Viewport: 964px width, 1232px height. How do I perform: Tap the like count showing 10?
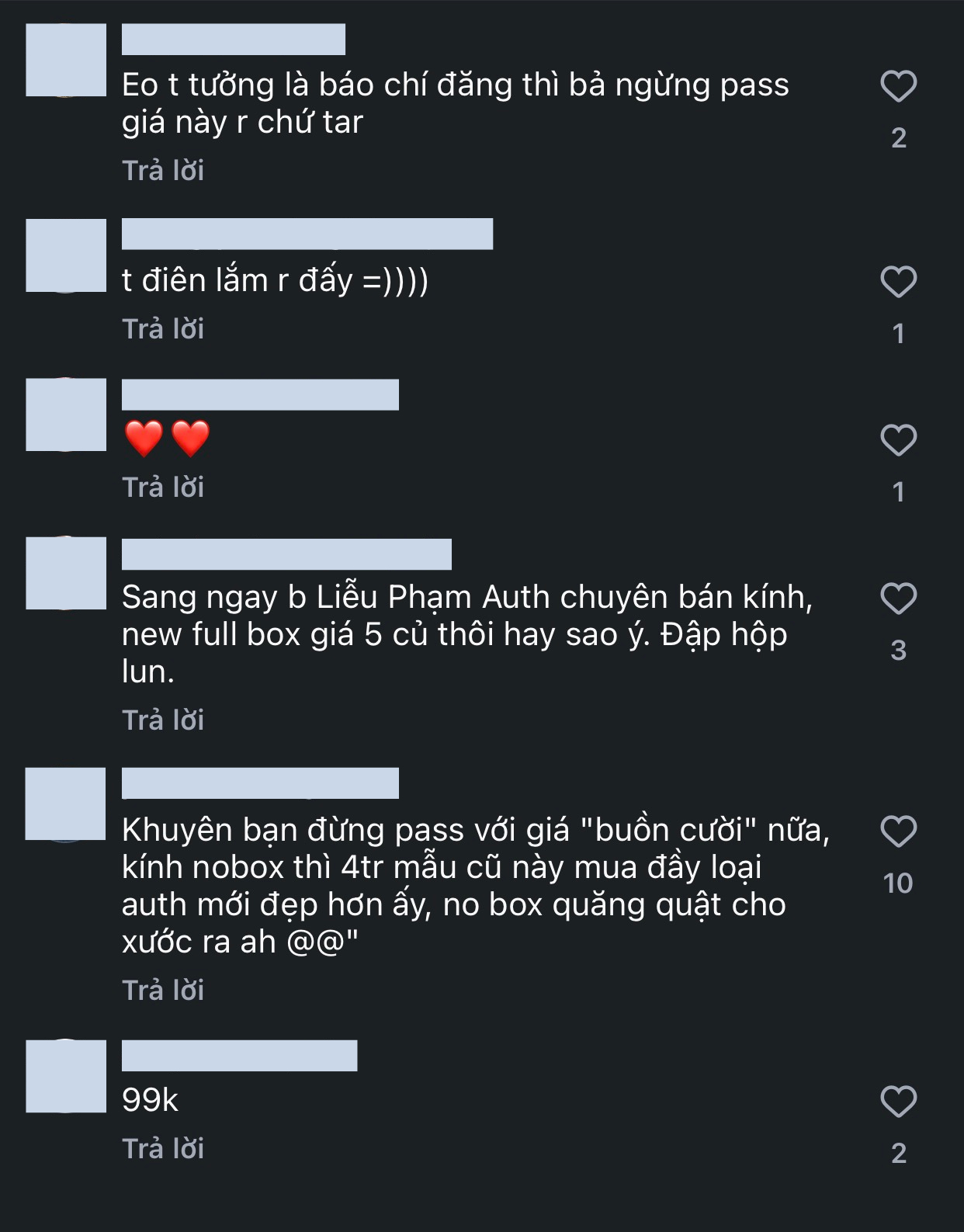click(x=900, y=883)
